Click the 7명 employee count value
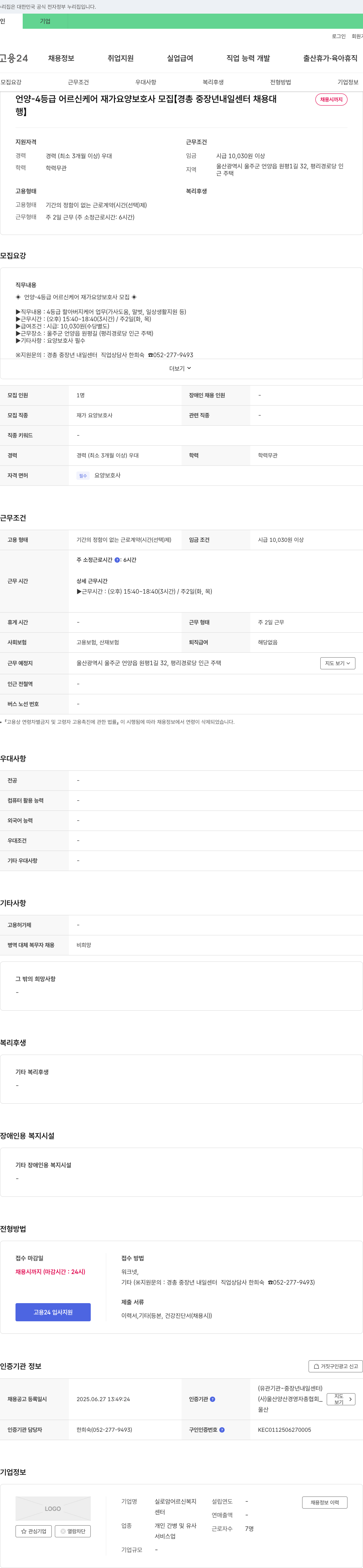The width and height of the screenshot is (363, 1568). coord(249,1529)
